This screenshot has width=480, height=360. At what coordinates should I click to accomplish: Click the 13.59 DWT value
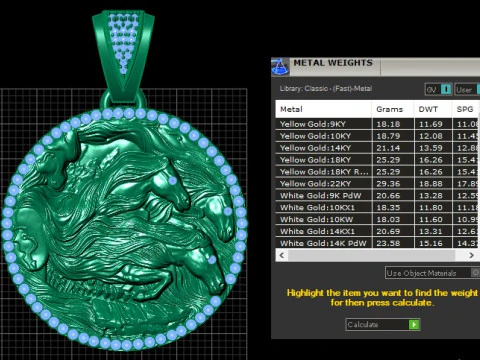click(x=431, y=148)
